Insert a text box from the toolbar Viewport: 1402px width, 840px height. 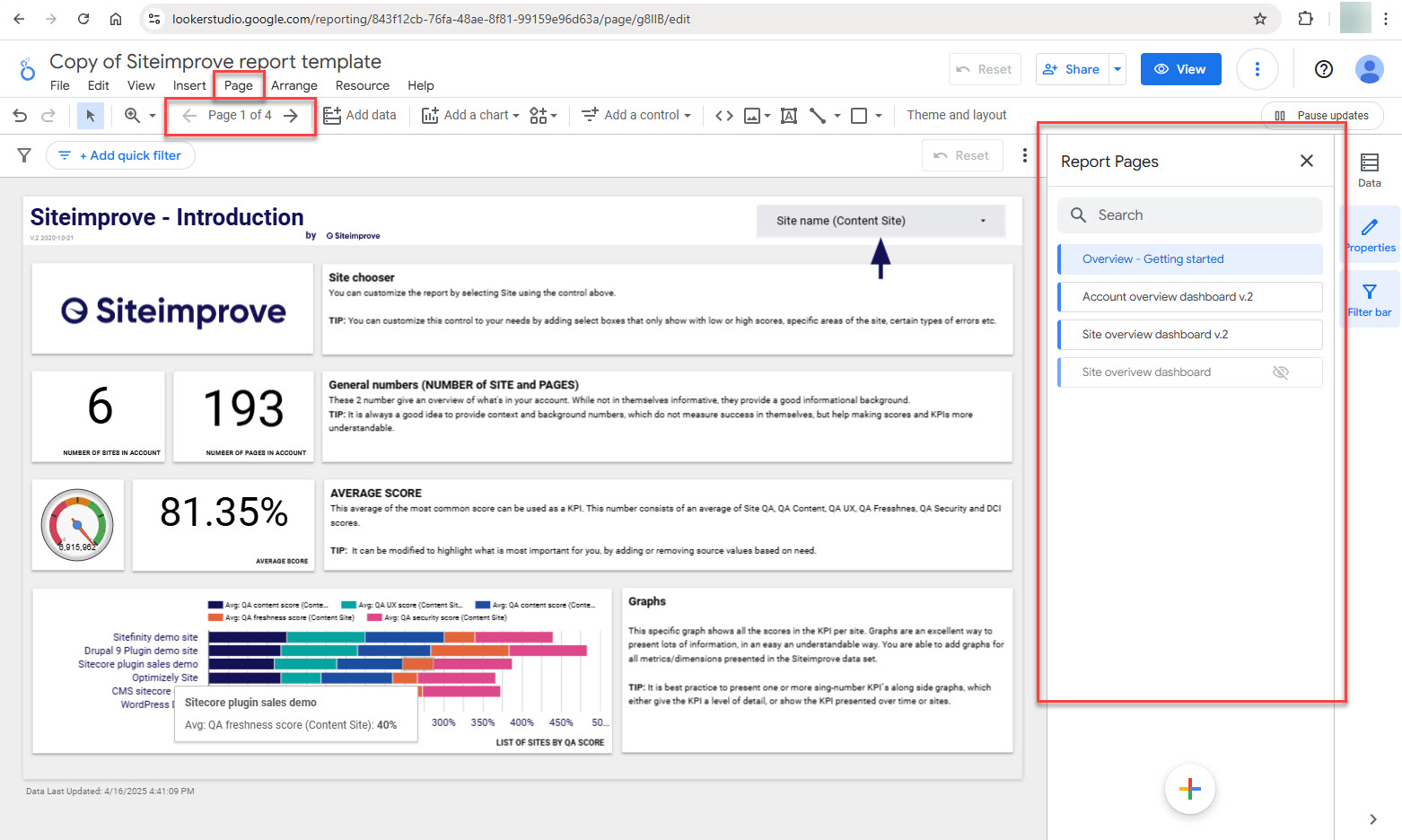[x=788, y=115]
